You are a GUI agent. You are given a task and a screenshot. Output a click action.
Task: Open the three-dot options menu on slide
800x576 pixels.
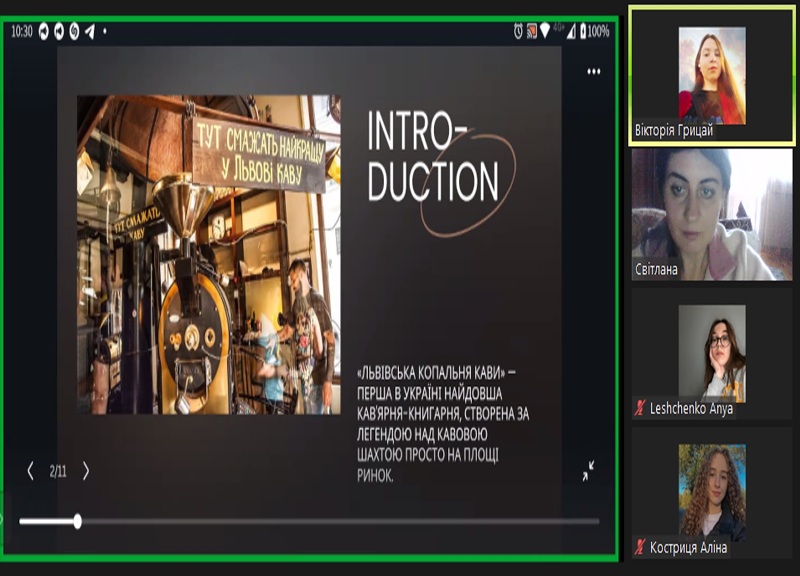pos(593,71)
